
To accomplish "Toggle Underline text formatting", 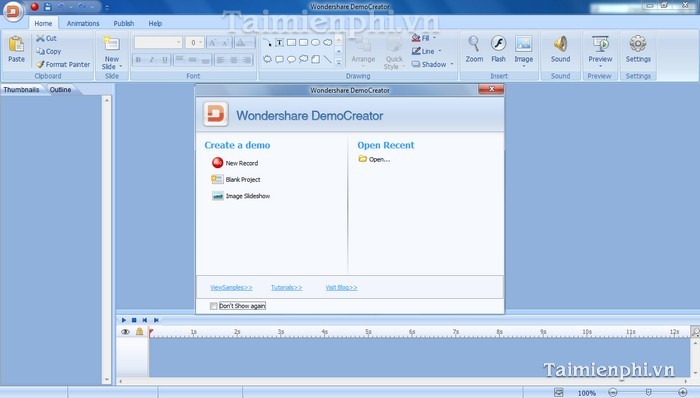I will click(165, 59).
